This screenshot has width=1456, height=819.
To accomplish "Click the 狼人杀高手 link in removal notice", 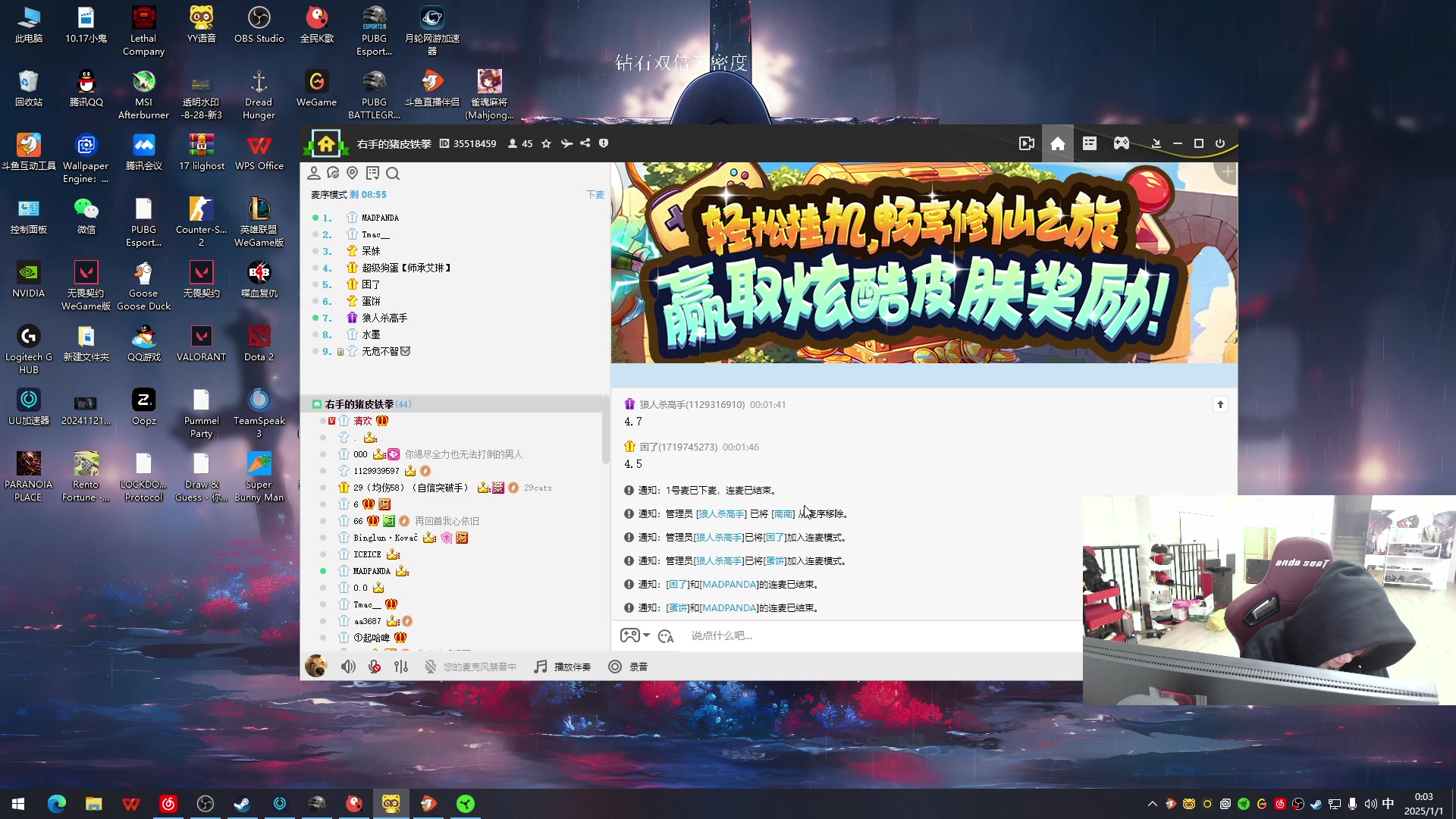I will click(721, 514).
